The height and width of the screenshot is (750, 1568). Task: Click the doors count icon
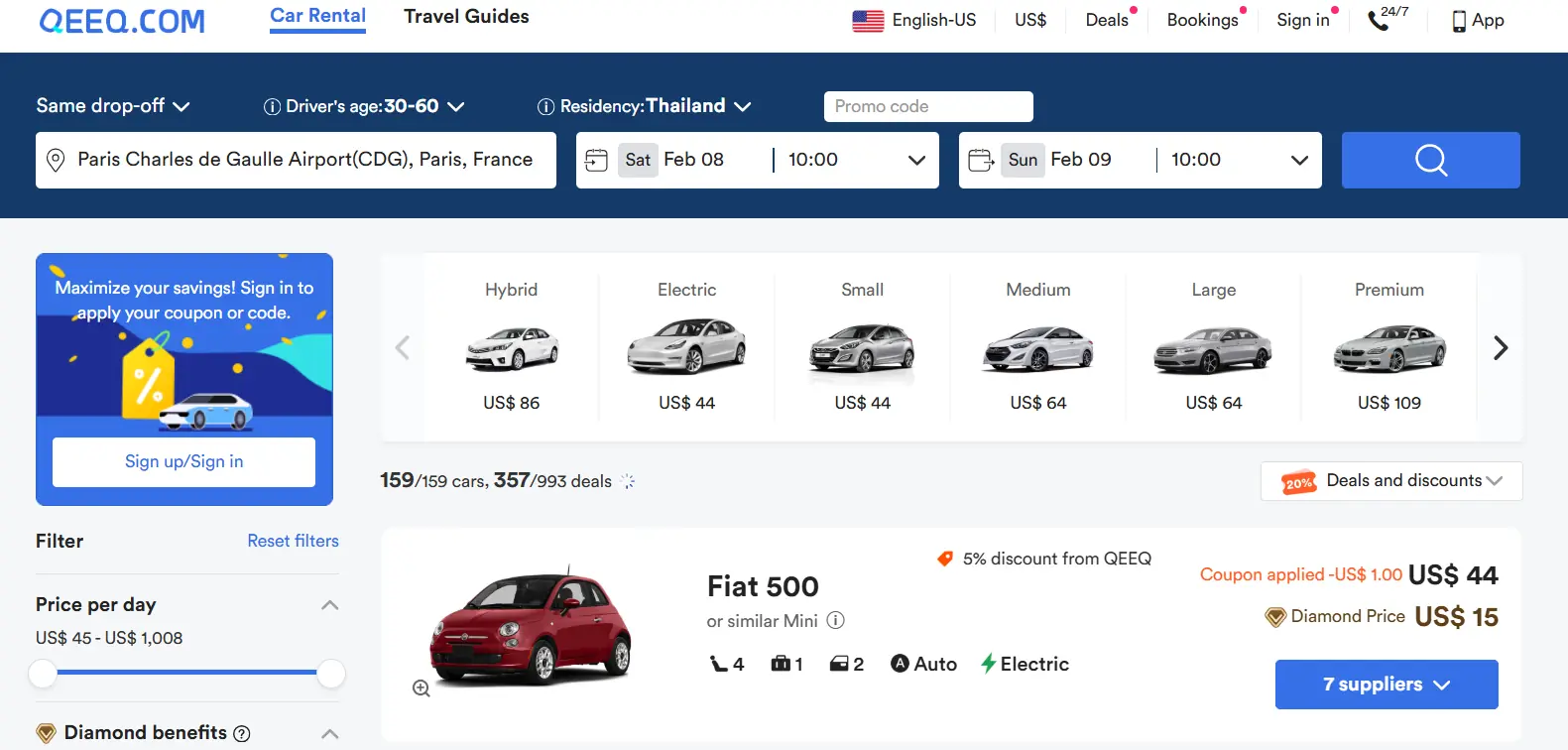click(839, 664)
